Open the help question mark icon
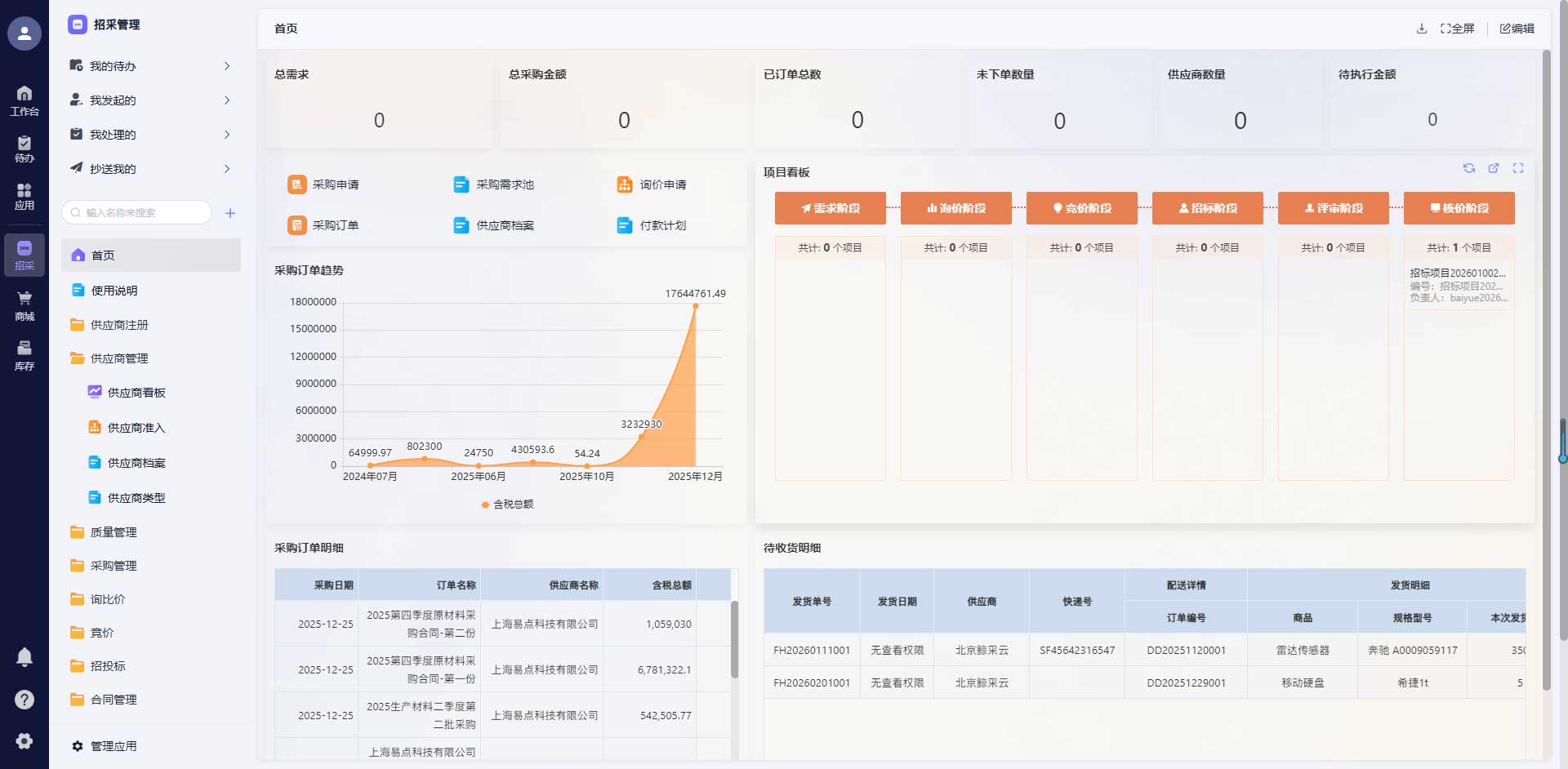1568x769 pixels. 24,700
